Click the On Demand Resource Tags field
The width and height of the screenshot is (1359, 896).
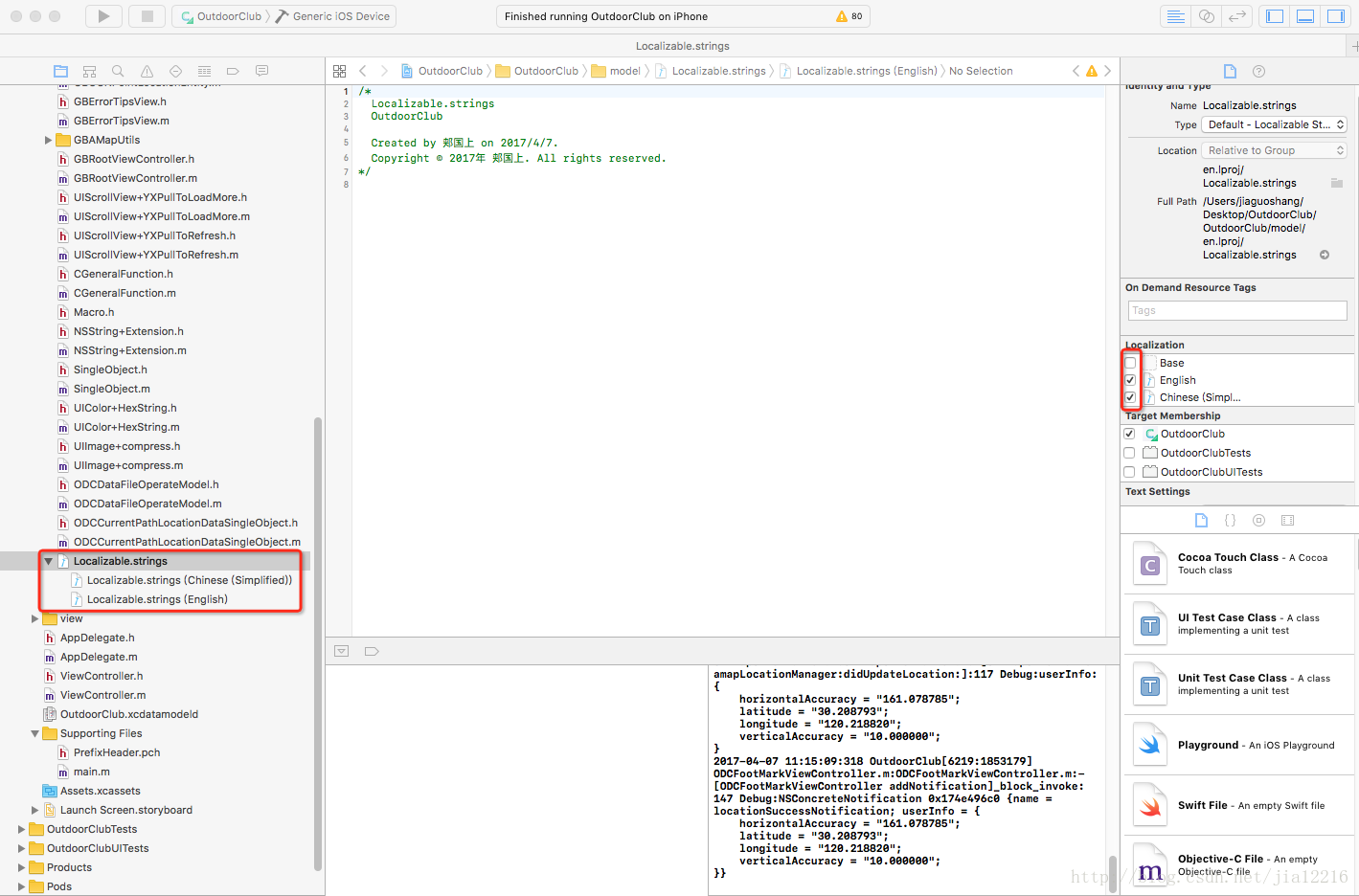pos(1237,310)
